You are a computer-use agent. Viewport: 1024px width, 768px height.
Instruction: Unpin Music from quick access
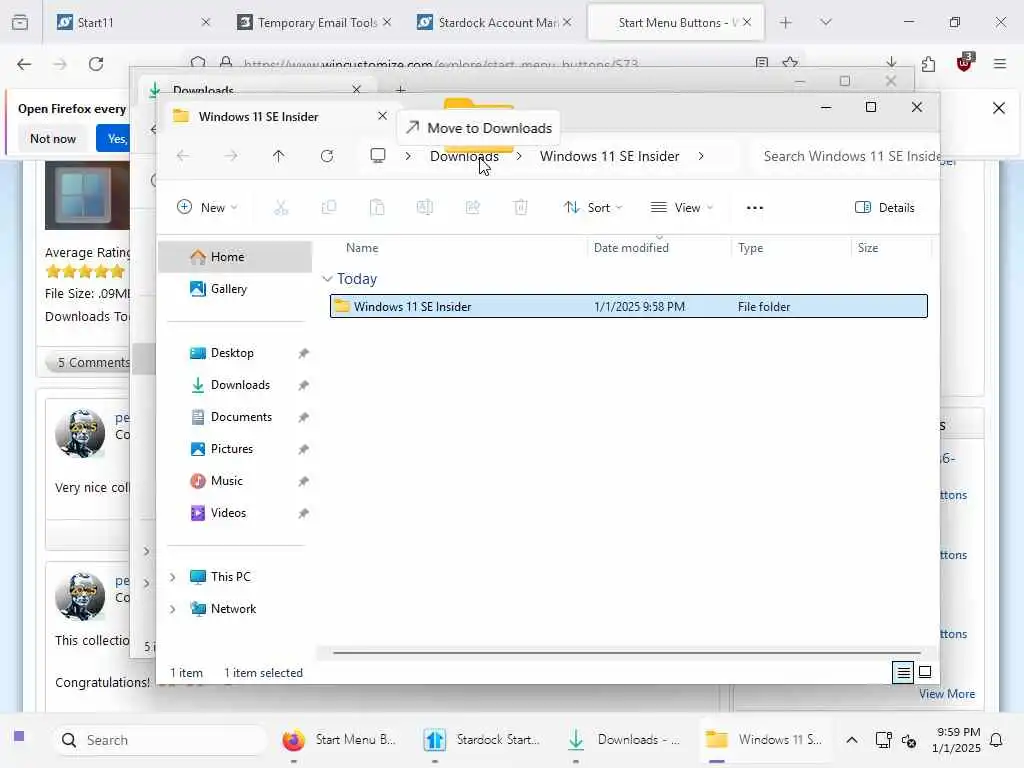(303, 481)
